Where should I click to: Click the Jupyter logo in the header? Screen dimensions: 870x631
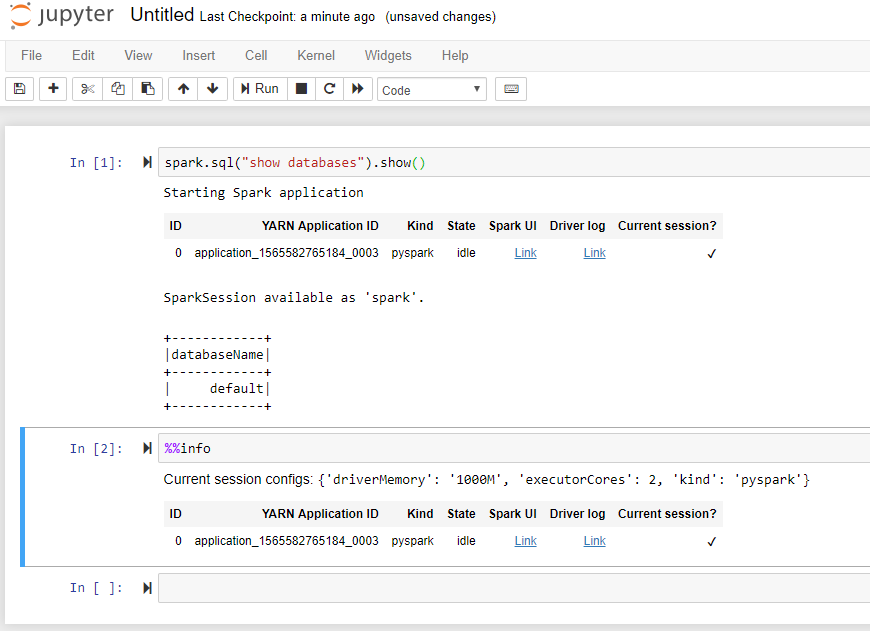pos(62,15)
